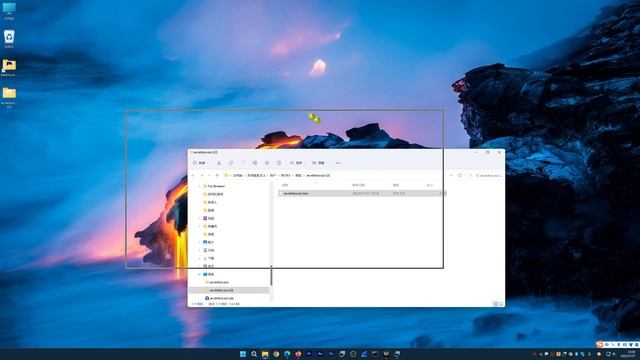The width and height of the screenshot is (640, 360).
Task: Go forward with the Explorer forward arrow
Action: [202, 175]
